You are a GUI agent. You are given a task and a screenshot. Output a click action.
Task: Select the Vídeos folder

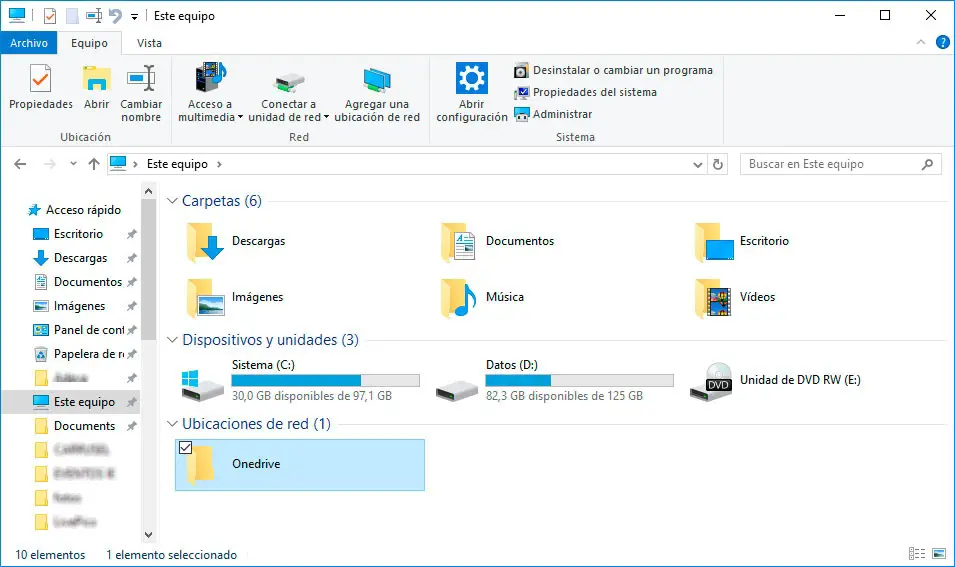(x=736, y=298)
